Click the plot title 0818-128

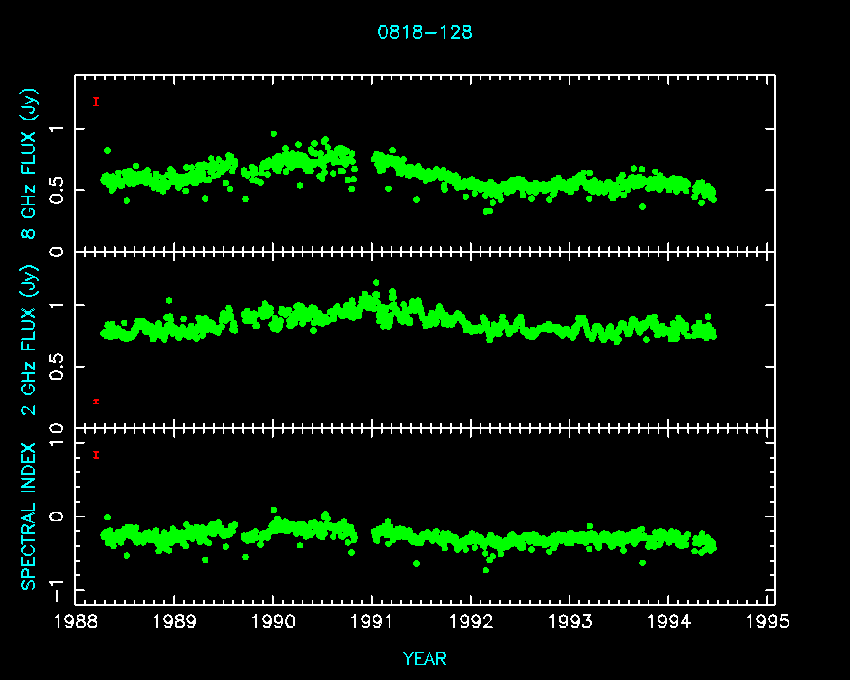point(424,32)
